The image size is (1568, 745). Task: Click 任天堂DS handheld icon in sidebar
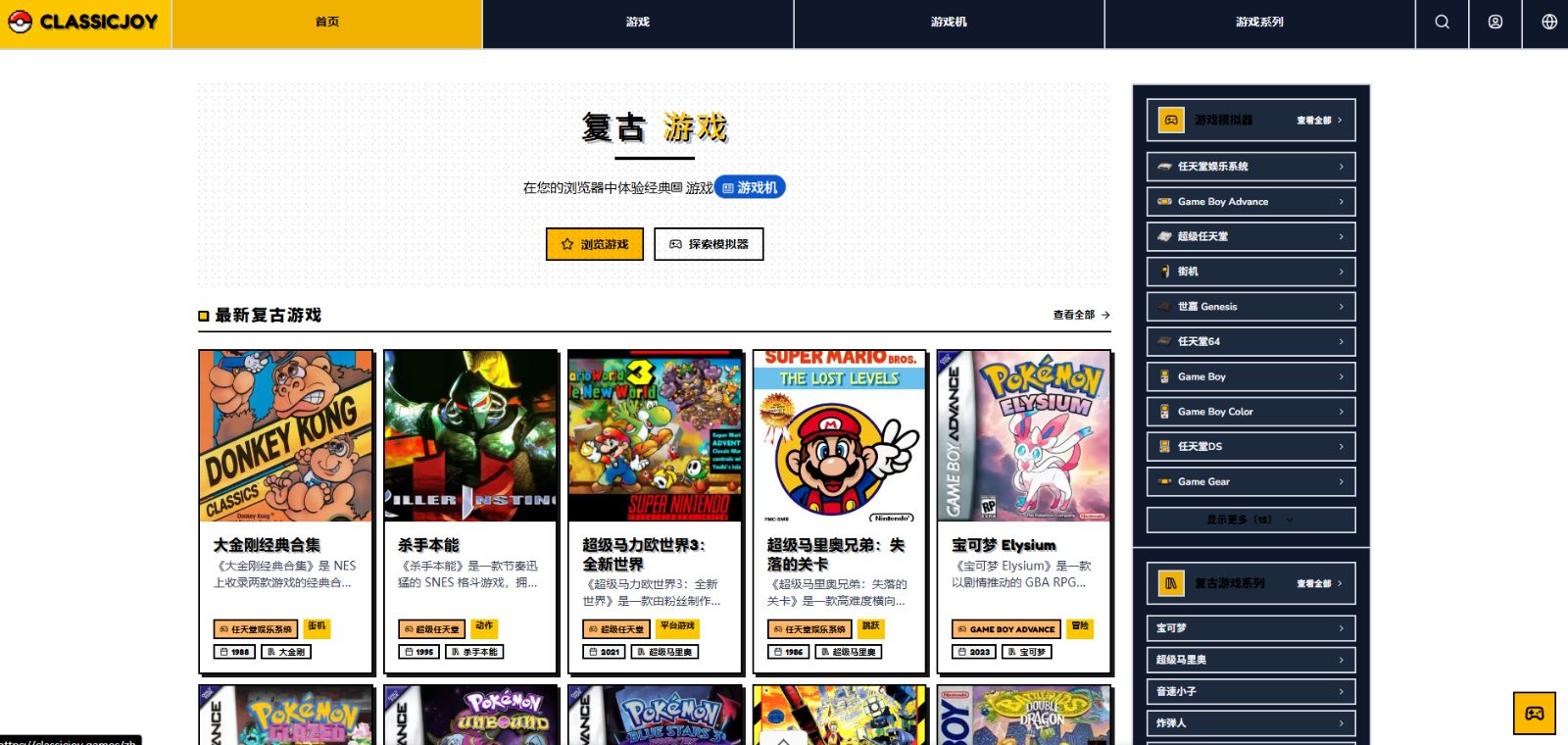[x=1164, y=447]
